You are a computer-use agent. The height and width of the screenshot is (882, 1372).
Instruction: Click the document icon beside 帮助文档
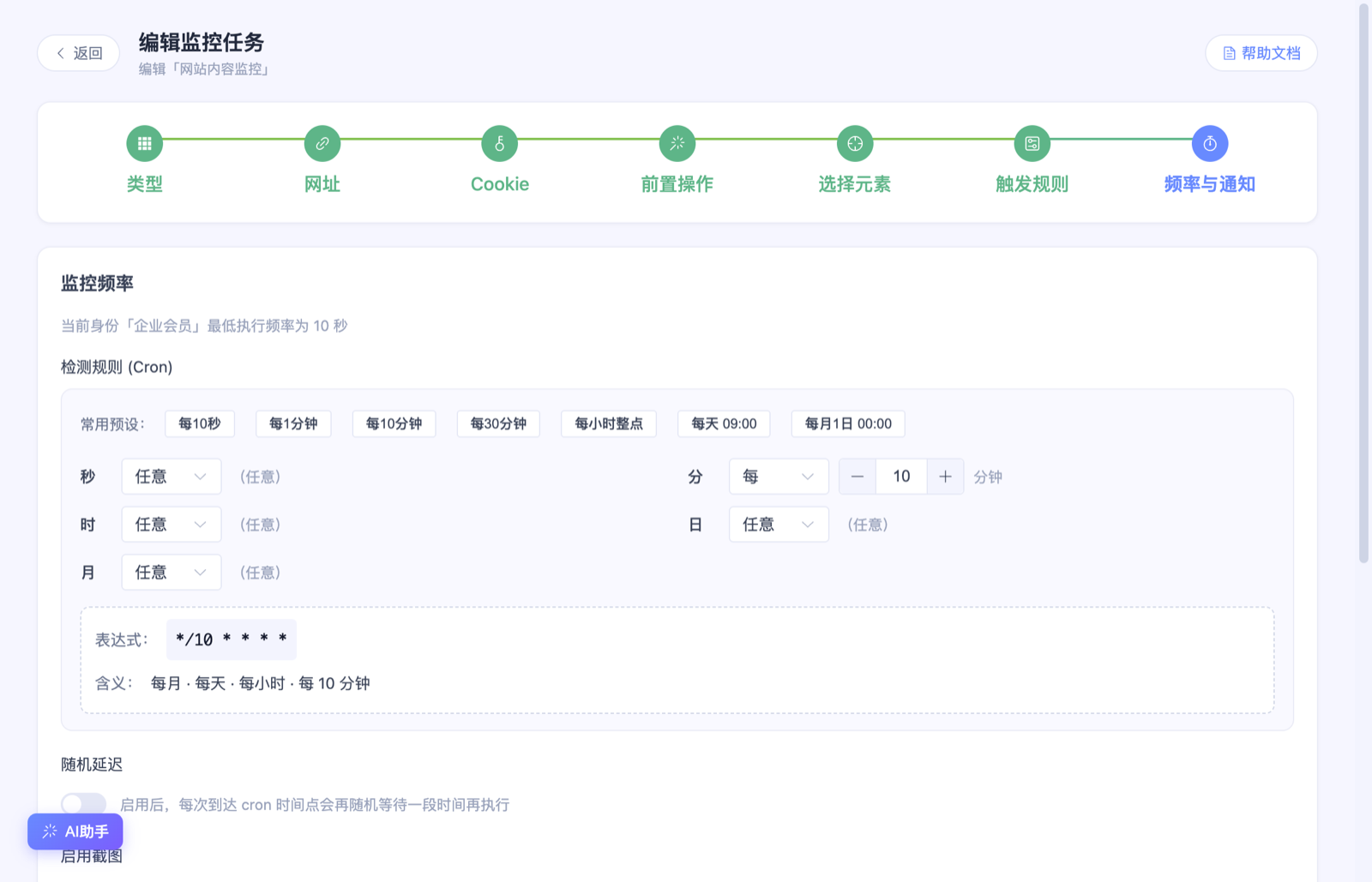pos(1229,53)
